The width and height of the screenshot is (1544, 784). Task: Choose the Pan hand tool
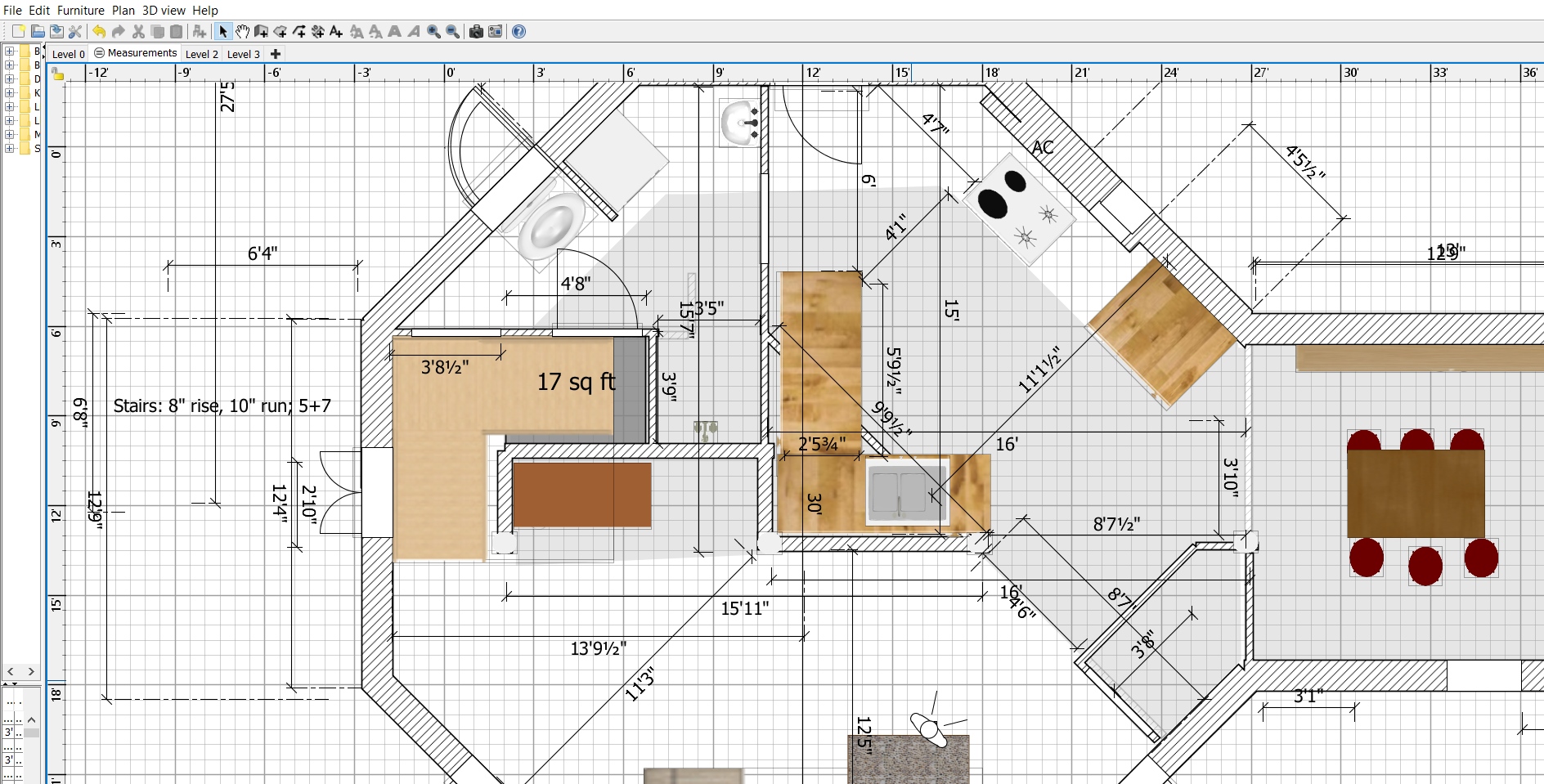pos(243,31)
